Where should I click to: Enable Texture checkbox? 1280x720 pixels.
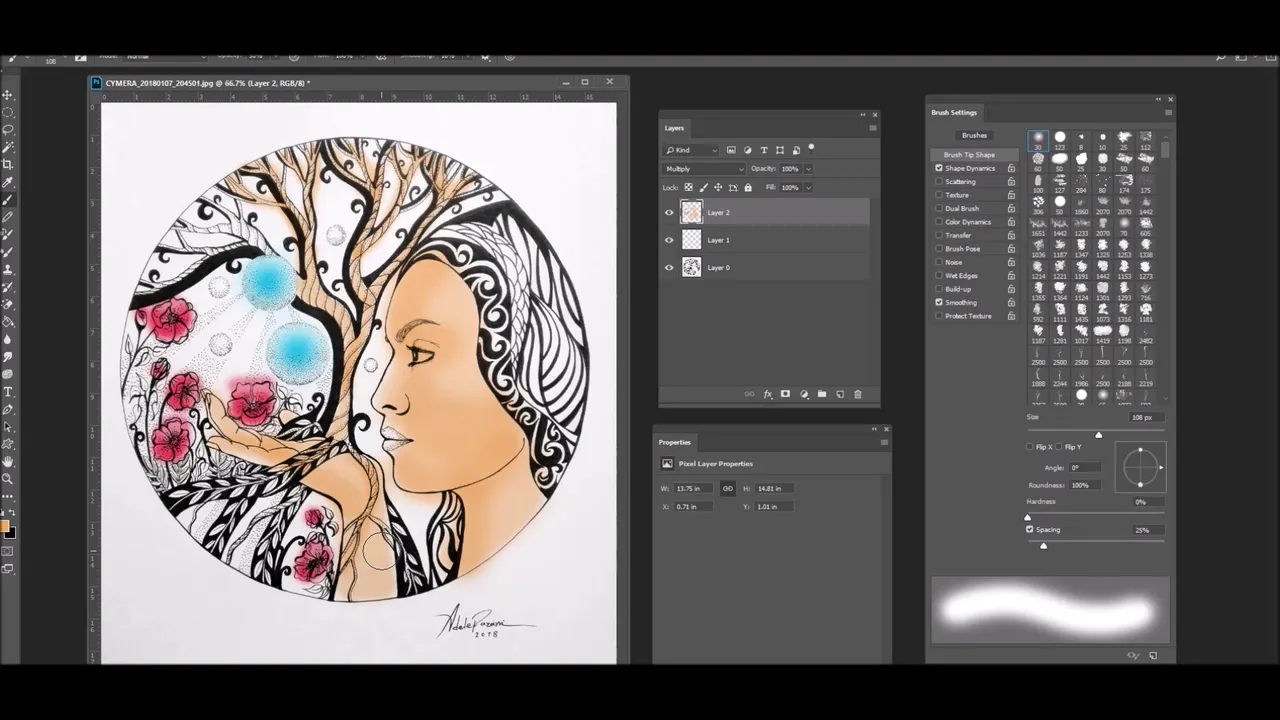tap(939, 195)
